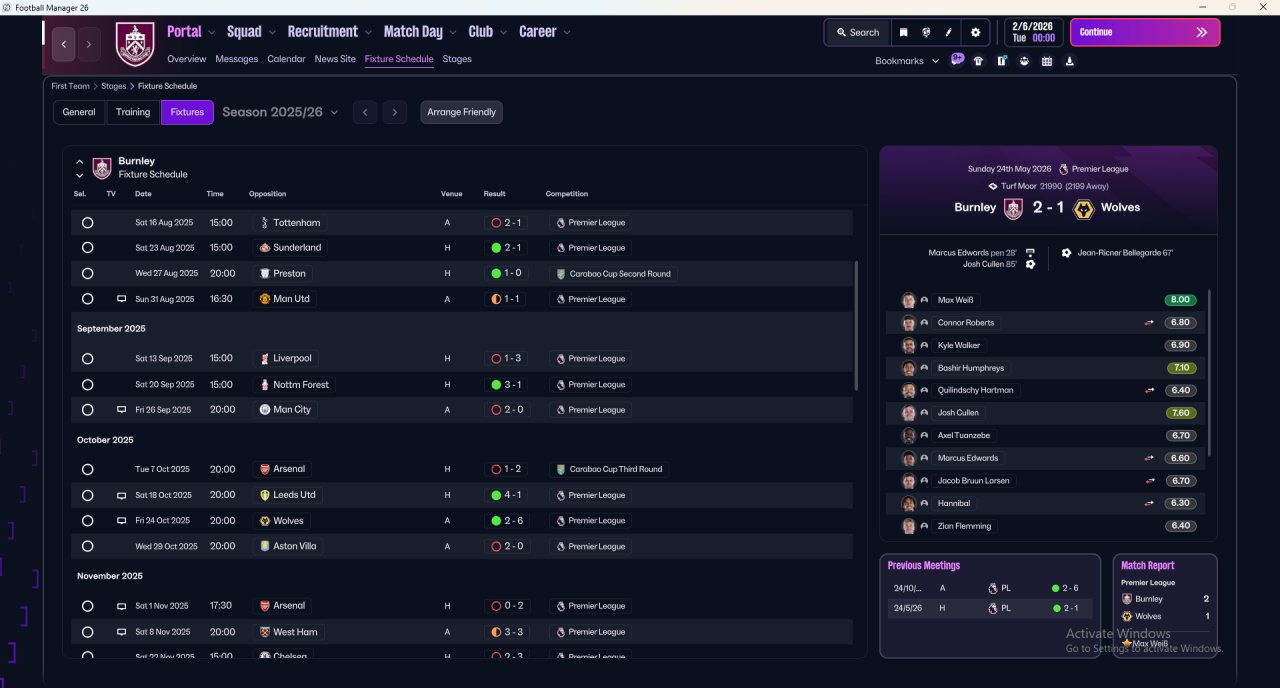Viewport: 1280px width, 688px height.
Task: Go to the next season arrow
Action: 395,112
